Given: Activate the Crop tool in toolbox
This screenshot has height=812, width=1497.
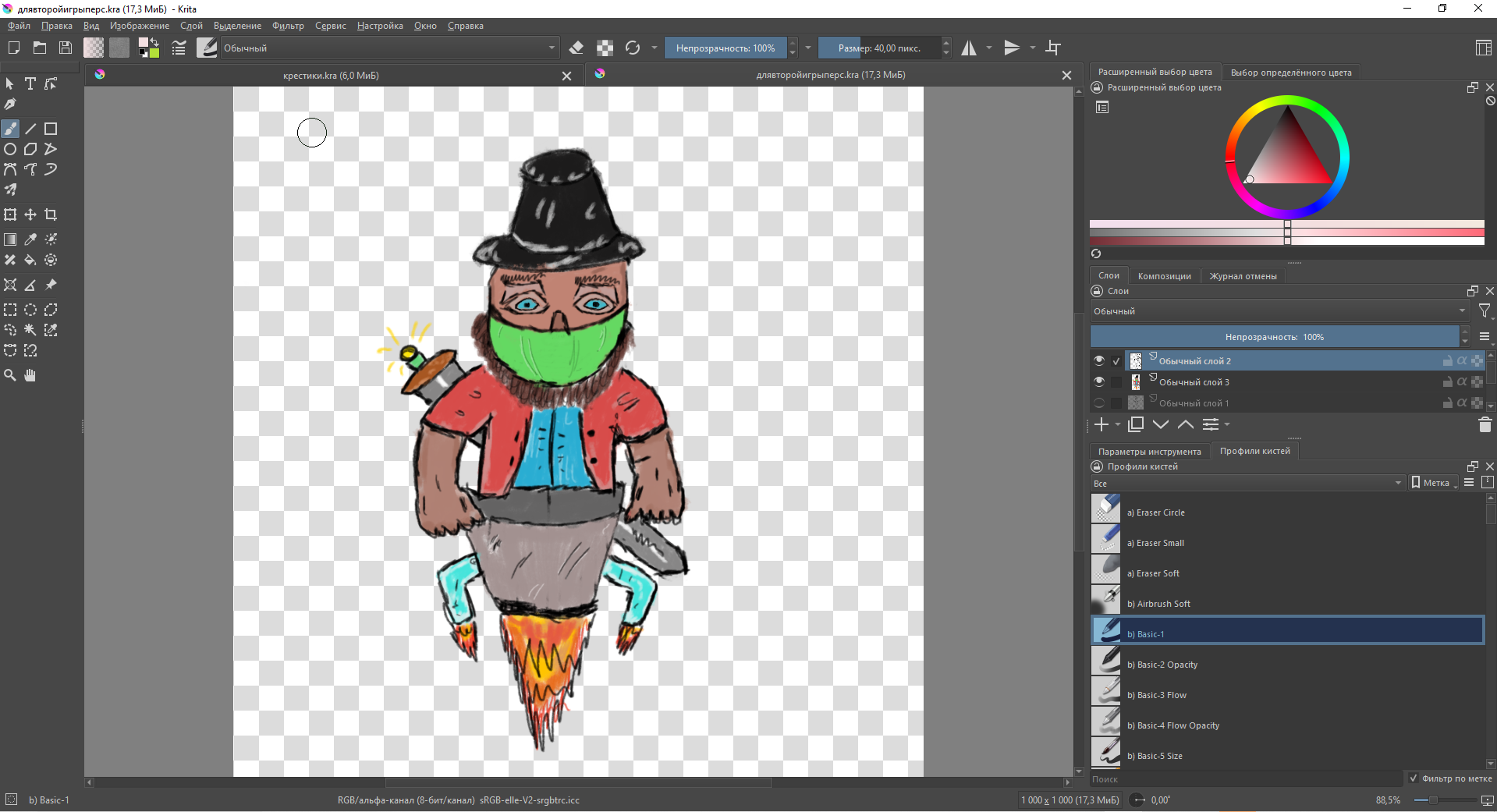Looking at the screenshot, I should 51,215.
